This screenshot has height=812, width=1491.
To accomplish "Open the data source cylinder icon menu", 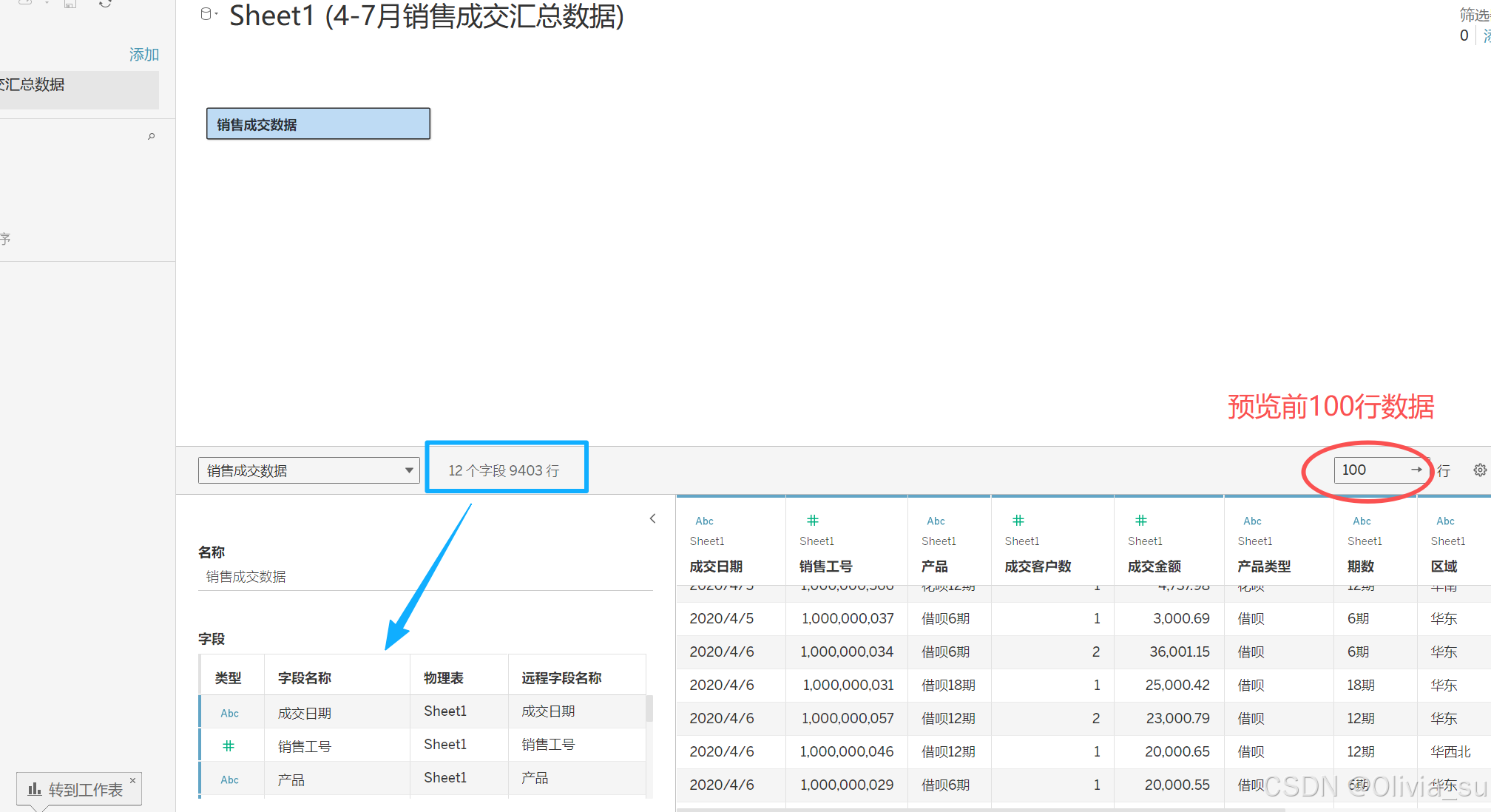I will tap(206, 14).
